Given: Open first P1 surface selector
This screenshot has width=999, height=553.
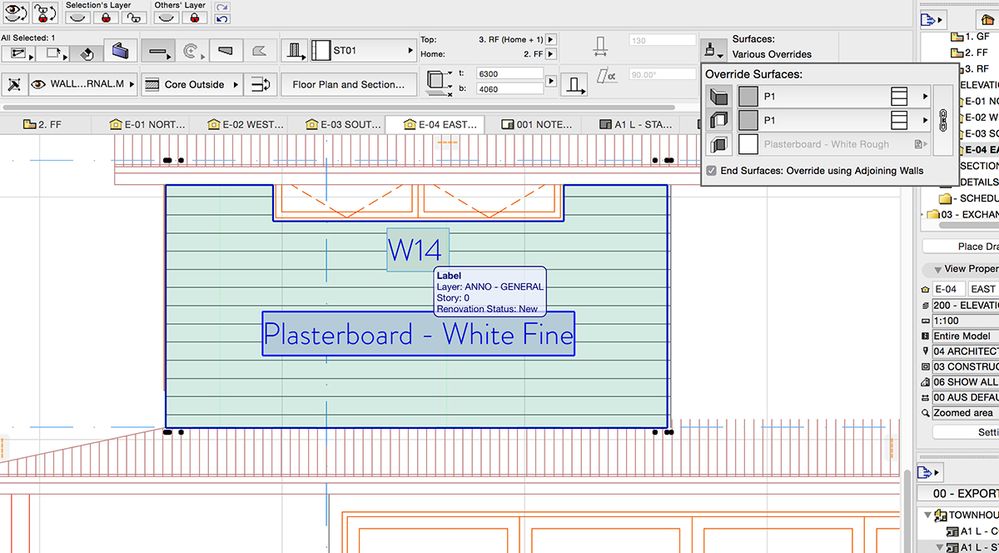Looking at the screenshot, I should pyautogui.click(x=835, y=97).
